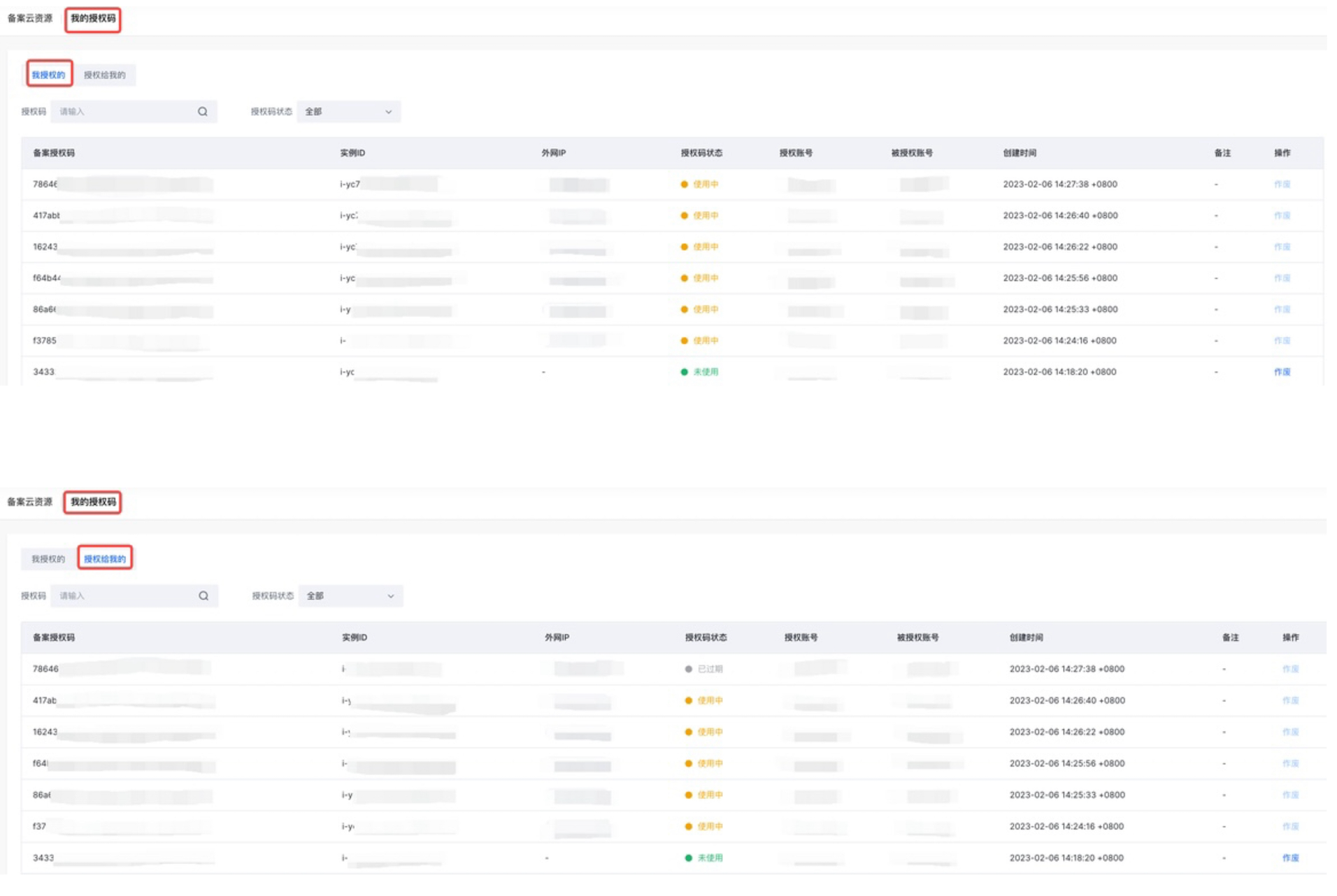Focus 授权码 search input in 授权给我的 view
Screen dimensions: 1337x896
point(134,595)
